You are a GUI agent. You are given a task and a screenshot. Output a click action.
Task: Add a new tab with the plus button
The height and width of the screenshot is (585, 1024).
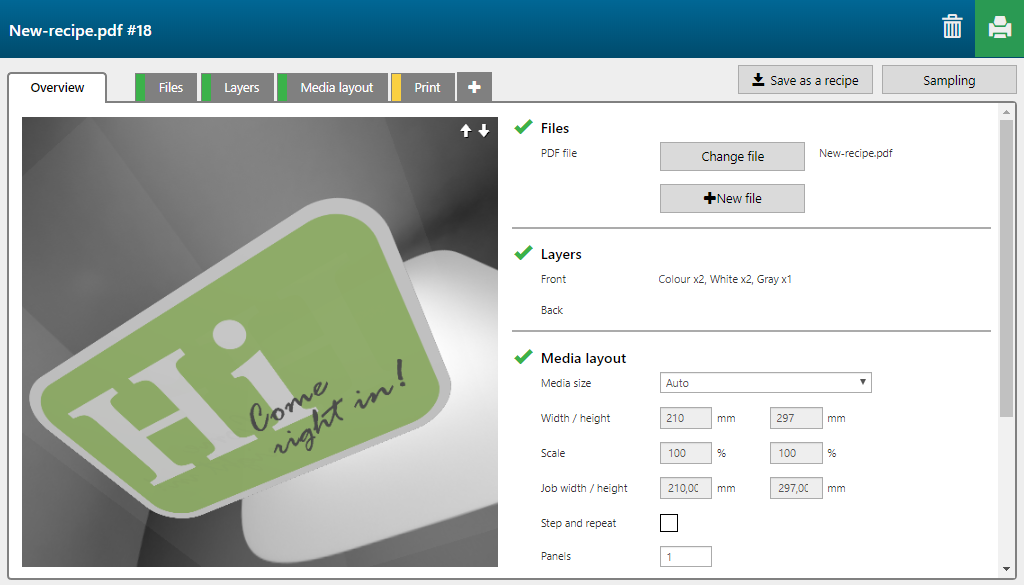click(474, 87)
